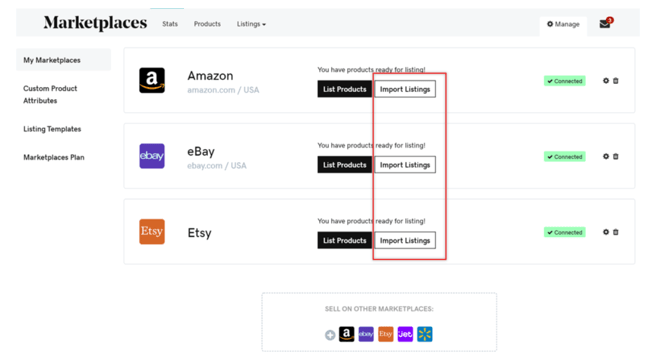The width and height of the screenshot is (656, 364).
Task: Click the amazon.com / USA text
Action: [x=223, y=90]
